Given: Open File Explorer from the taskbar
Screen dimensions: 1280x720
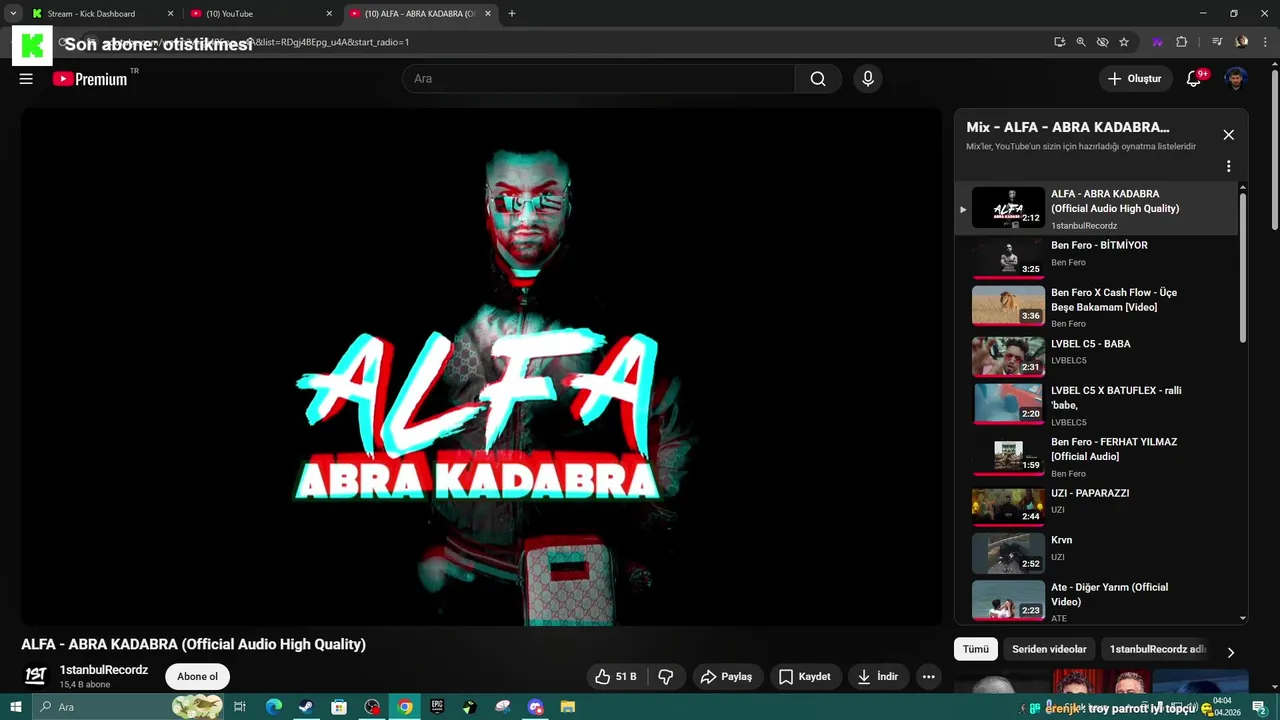Looking at the screenshot, I should [x=568, y=707].
